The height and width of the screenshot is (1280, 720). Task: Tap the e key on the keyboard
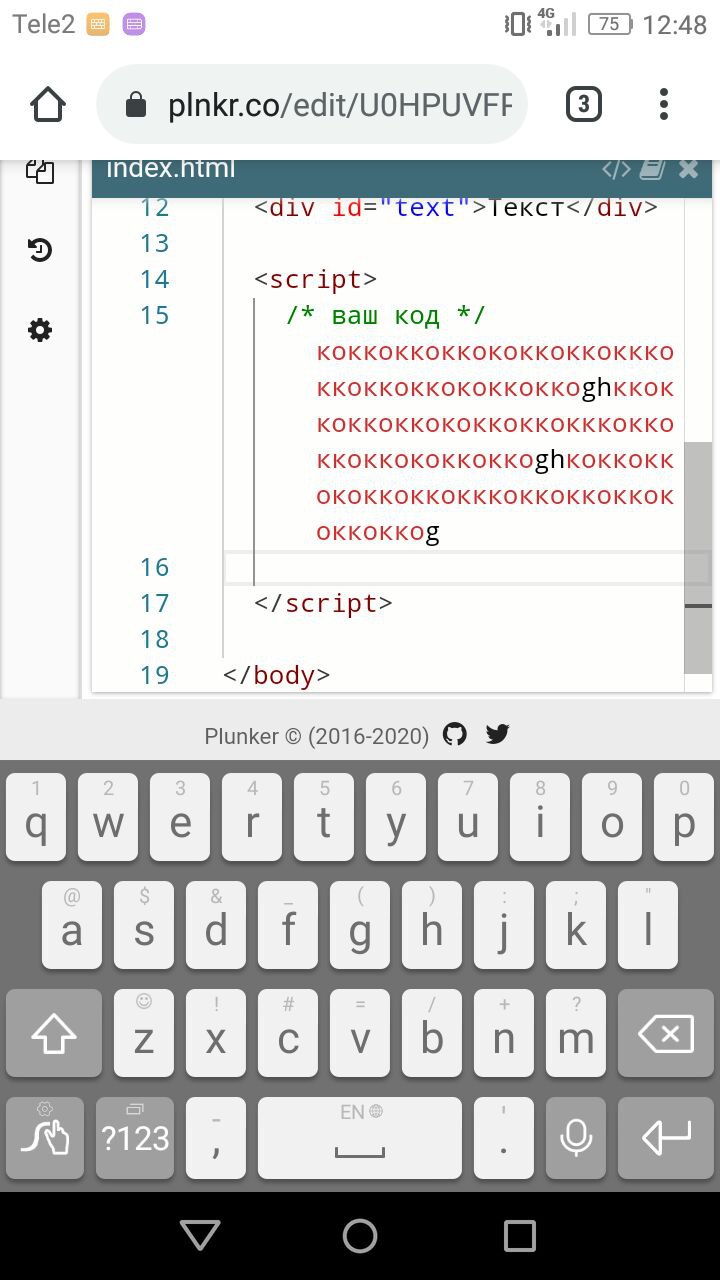[x=180, y=817]
